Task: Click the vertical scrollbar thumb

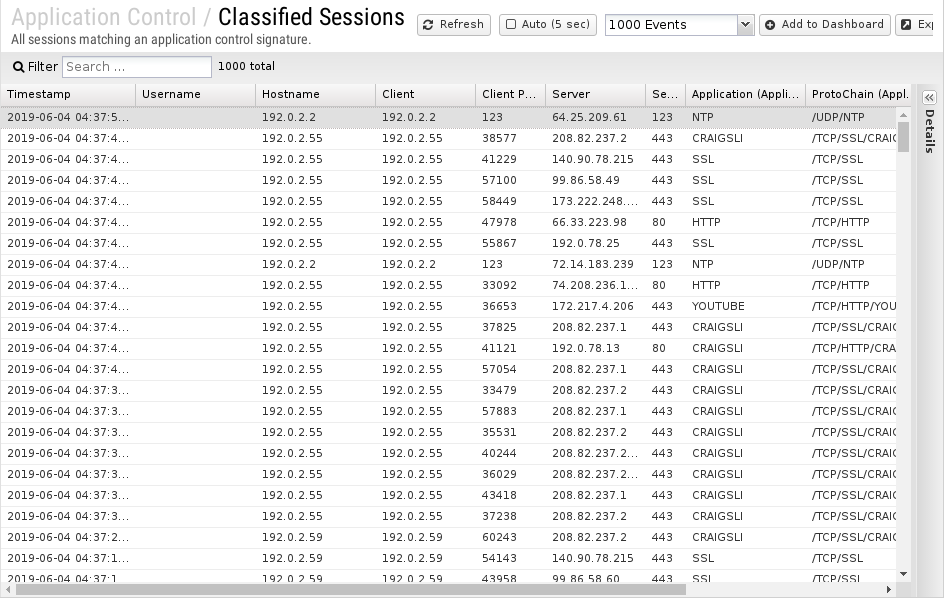Action: click(x=903, y=137)
